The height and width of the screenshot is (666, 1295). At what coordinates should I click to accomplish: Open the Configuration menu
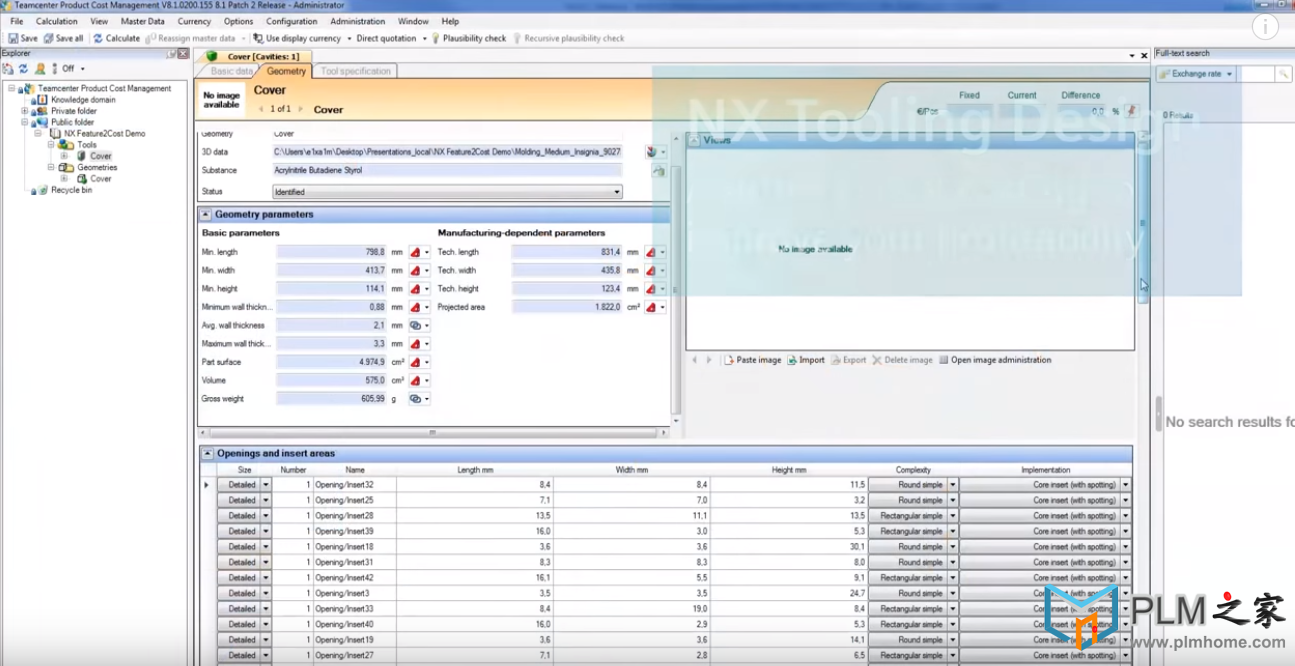pos(292,21)
